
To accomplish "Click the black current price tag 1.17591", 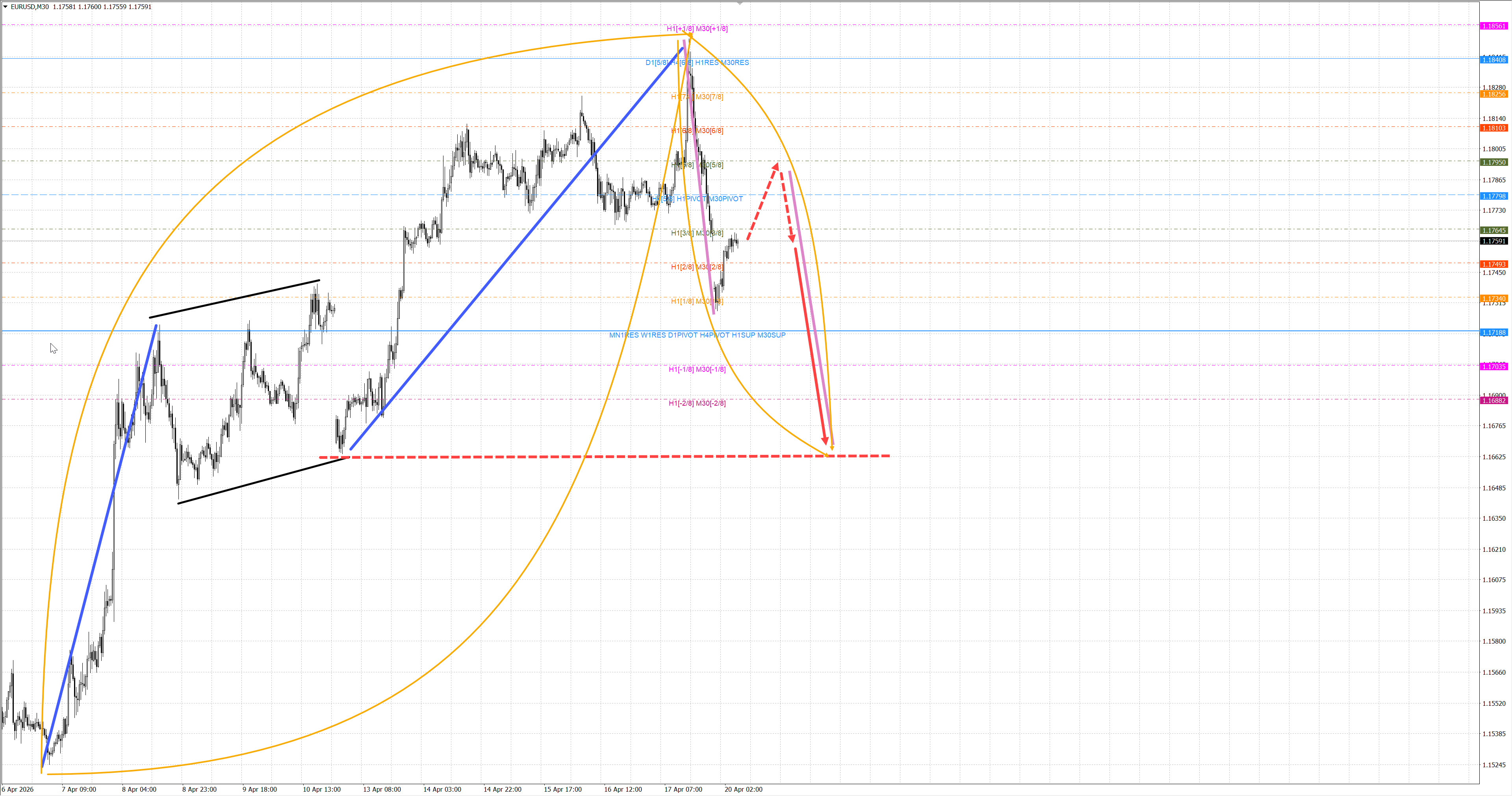I will pyautogui.click(x=1493, y=241).
